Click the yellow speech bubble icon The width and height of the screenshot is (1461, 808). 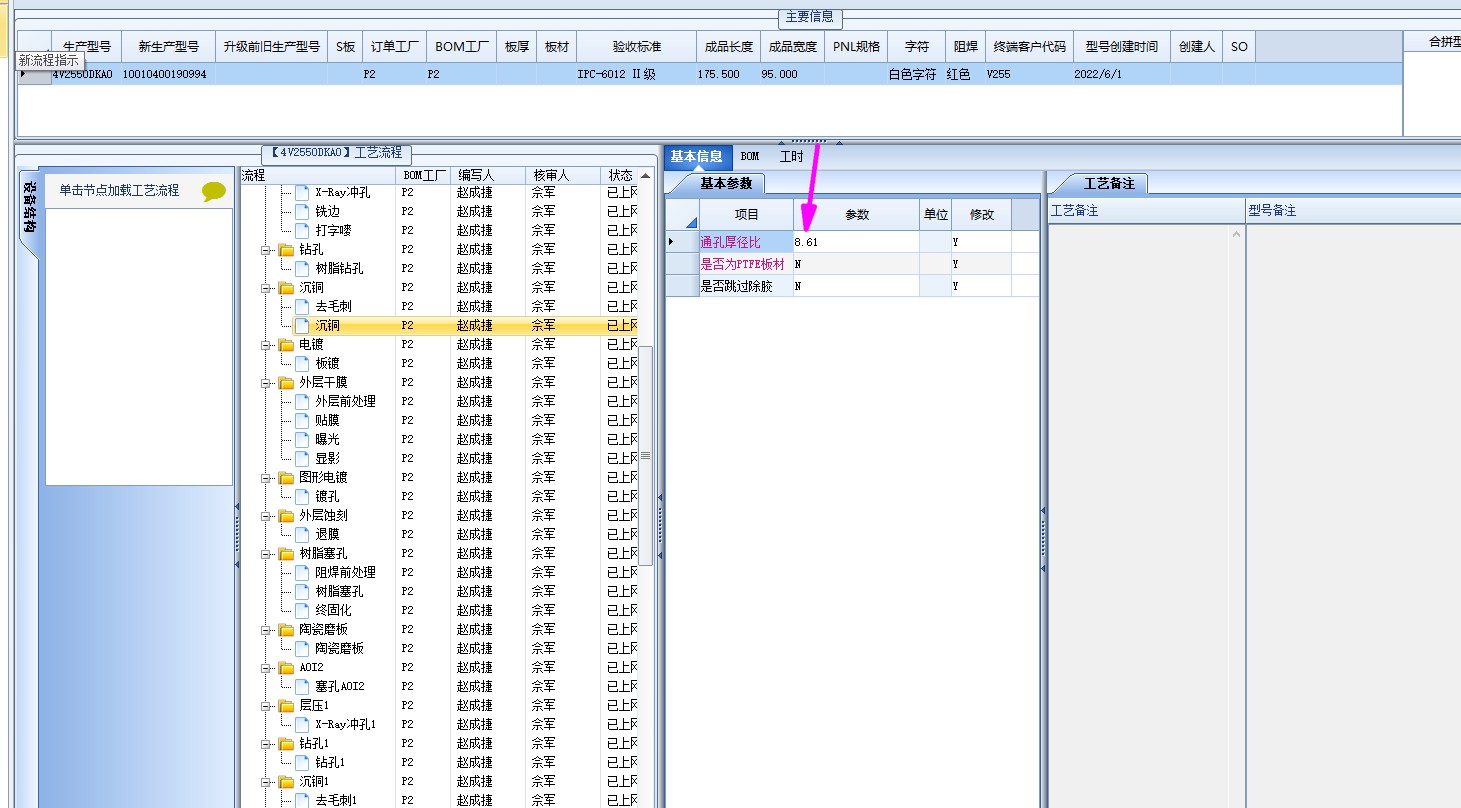point(213,191)
